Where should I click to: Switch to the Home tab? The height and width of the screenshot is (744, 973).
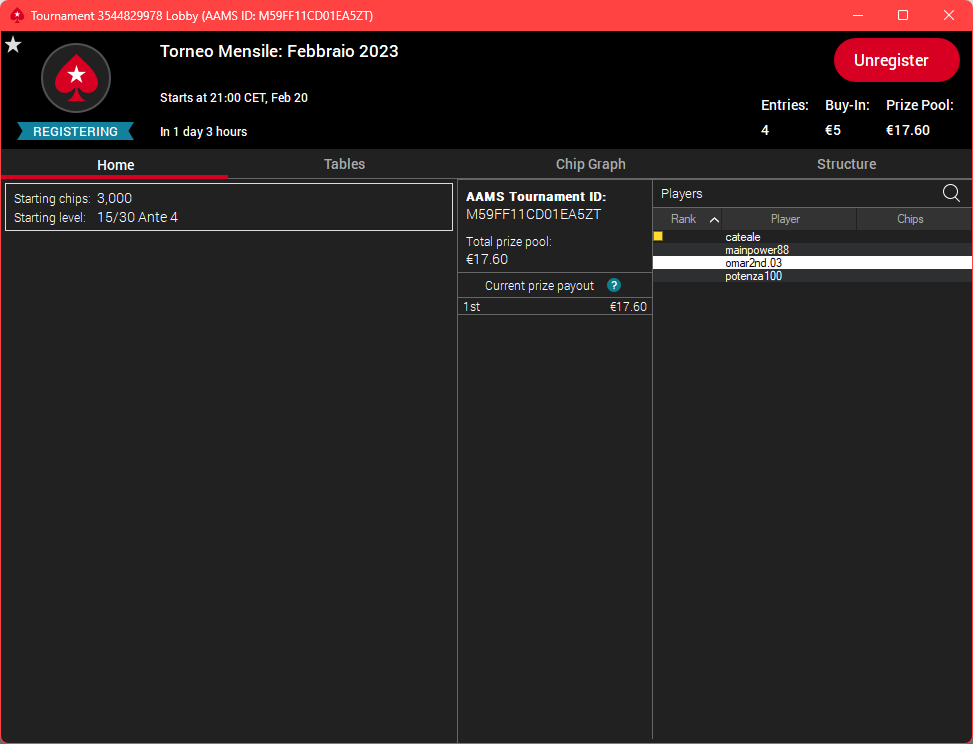pos(115,164)
